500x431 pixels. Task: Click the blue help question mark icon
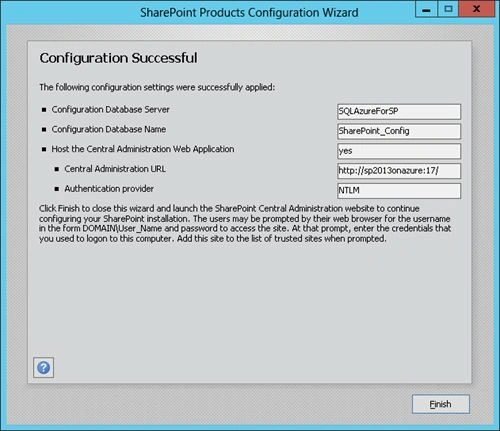tap(44, 368)
